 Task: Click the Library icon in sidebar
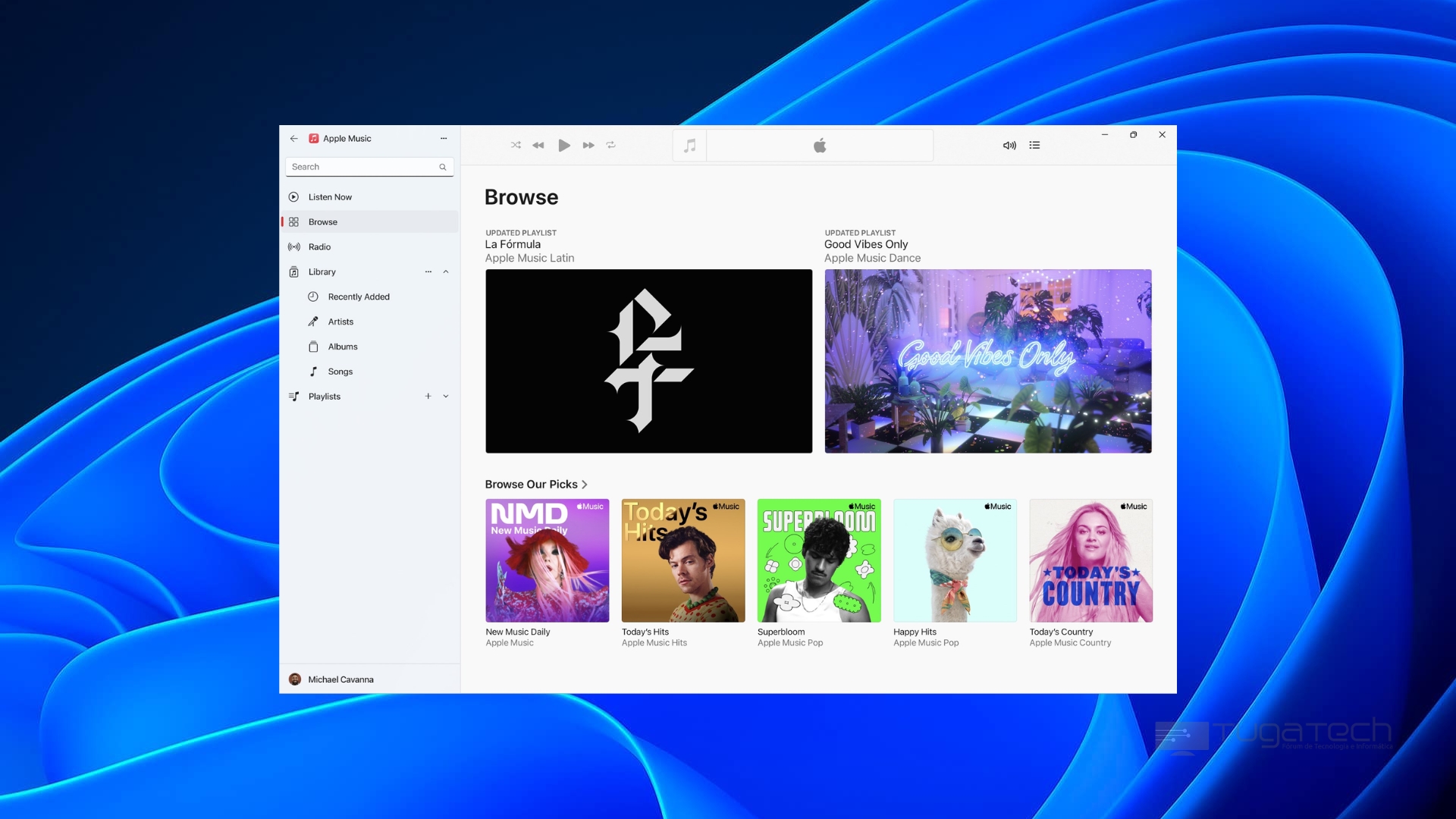pos(293,272)
